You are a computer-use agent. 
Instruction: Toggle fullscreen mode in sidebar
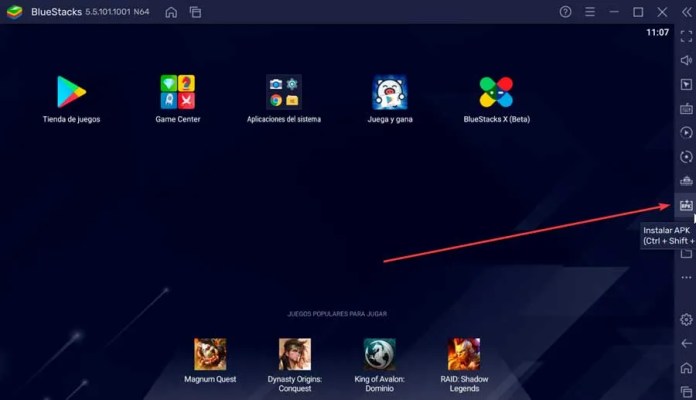point(686,36)
